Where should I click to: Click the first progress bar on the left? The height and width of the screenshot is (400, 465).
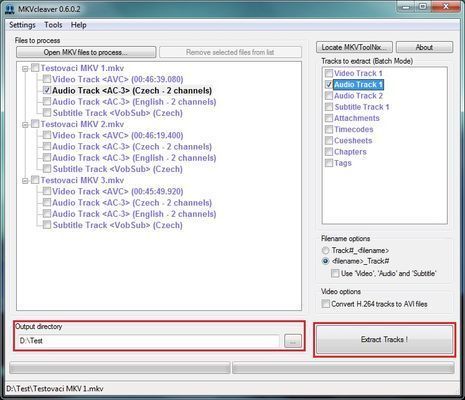pos(120,368)
